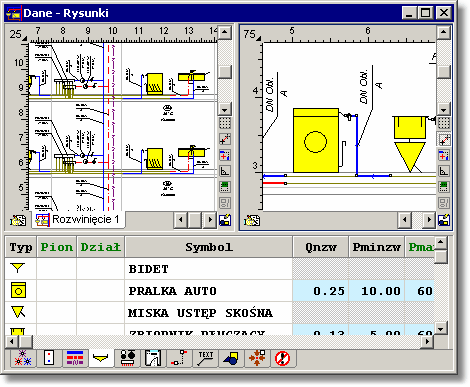
Task: Click the yellow-blue properties icon under overview pane toolbar
Action: [225, 220]
